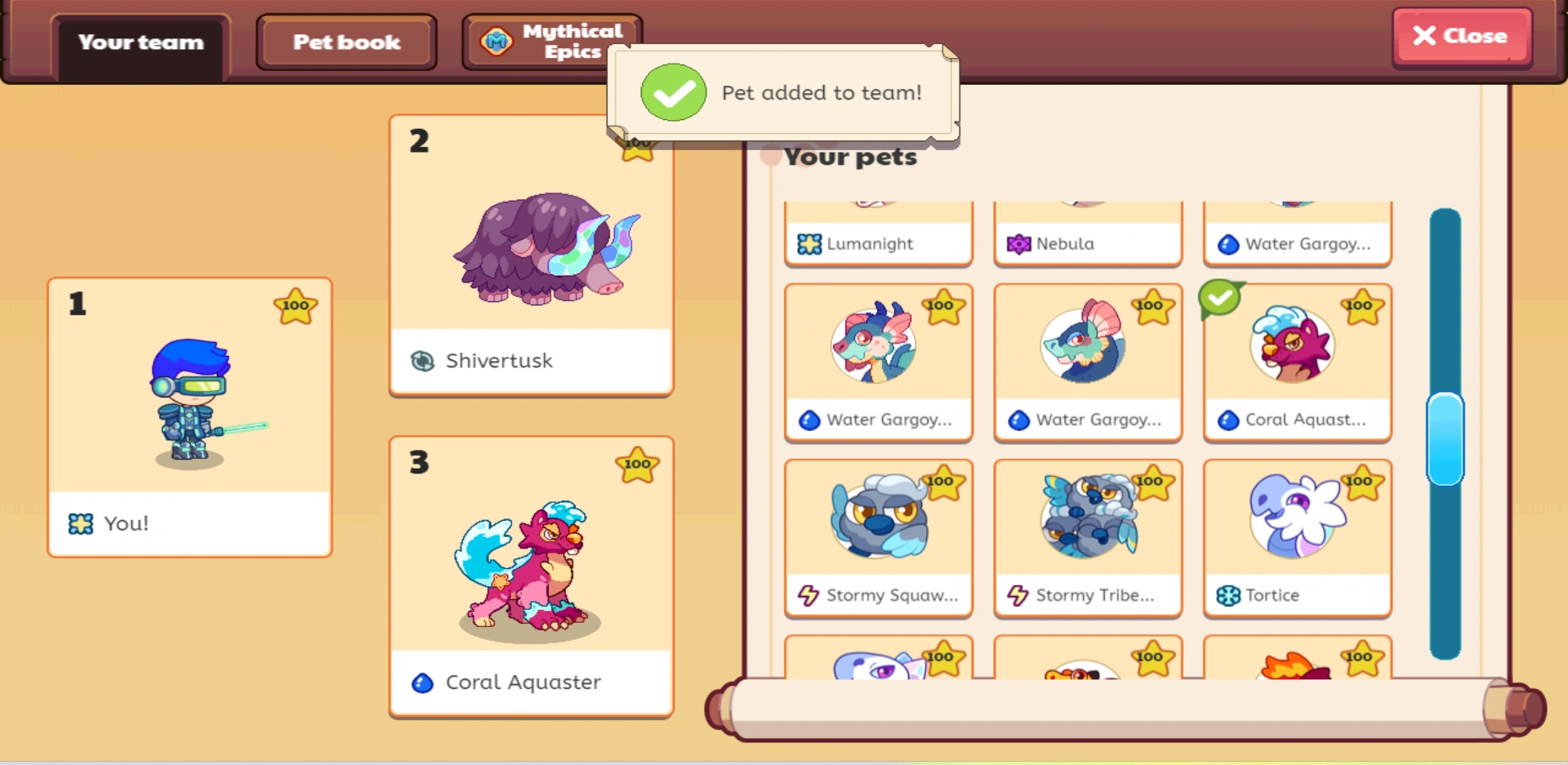Image resolution: width=1568 pixels, height=765 pixels.
Task: Switch to the Pet book tab
Action: [x=346, y=42]
